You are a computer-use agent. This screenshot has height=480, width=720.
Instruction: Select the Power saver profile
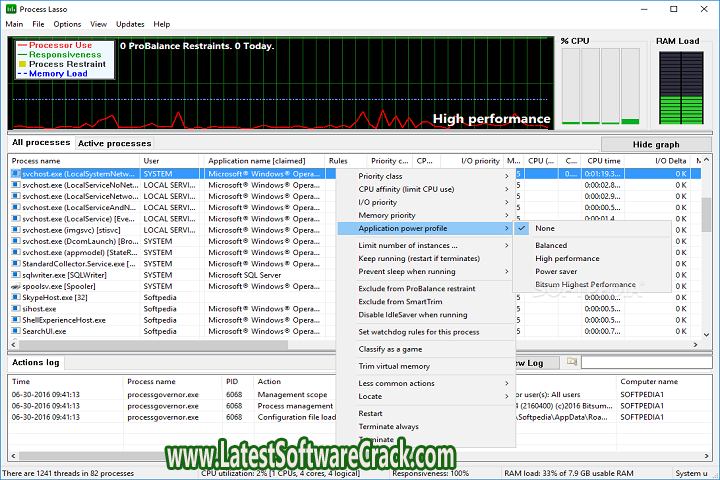coord(556,271)
